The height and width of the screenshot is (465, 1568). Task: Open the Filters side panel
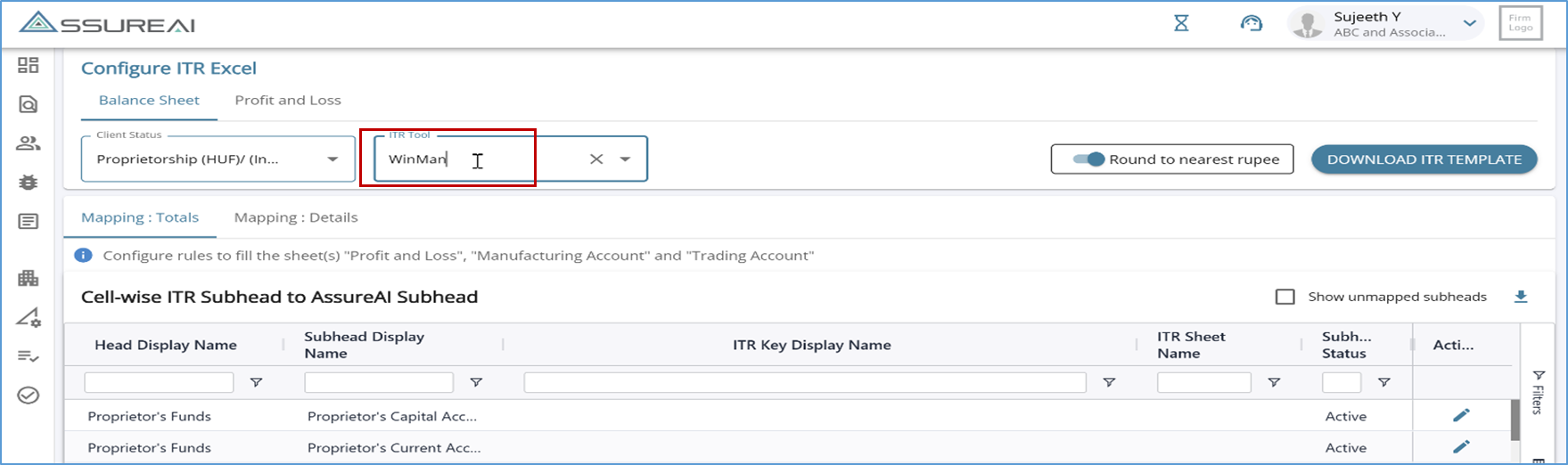[x=1538, y=392]
